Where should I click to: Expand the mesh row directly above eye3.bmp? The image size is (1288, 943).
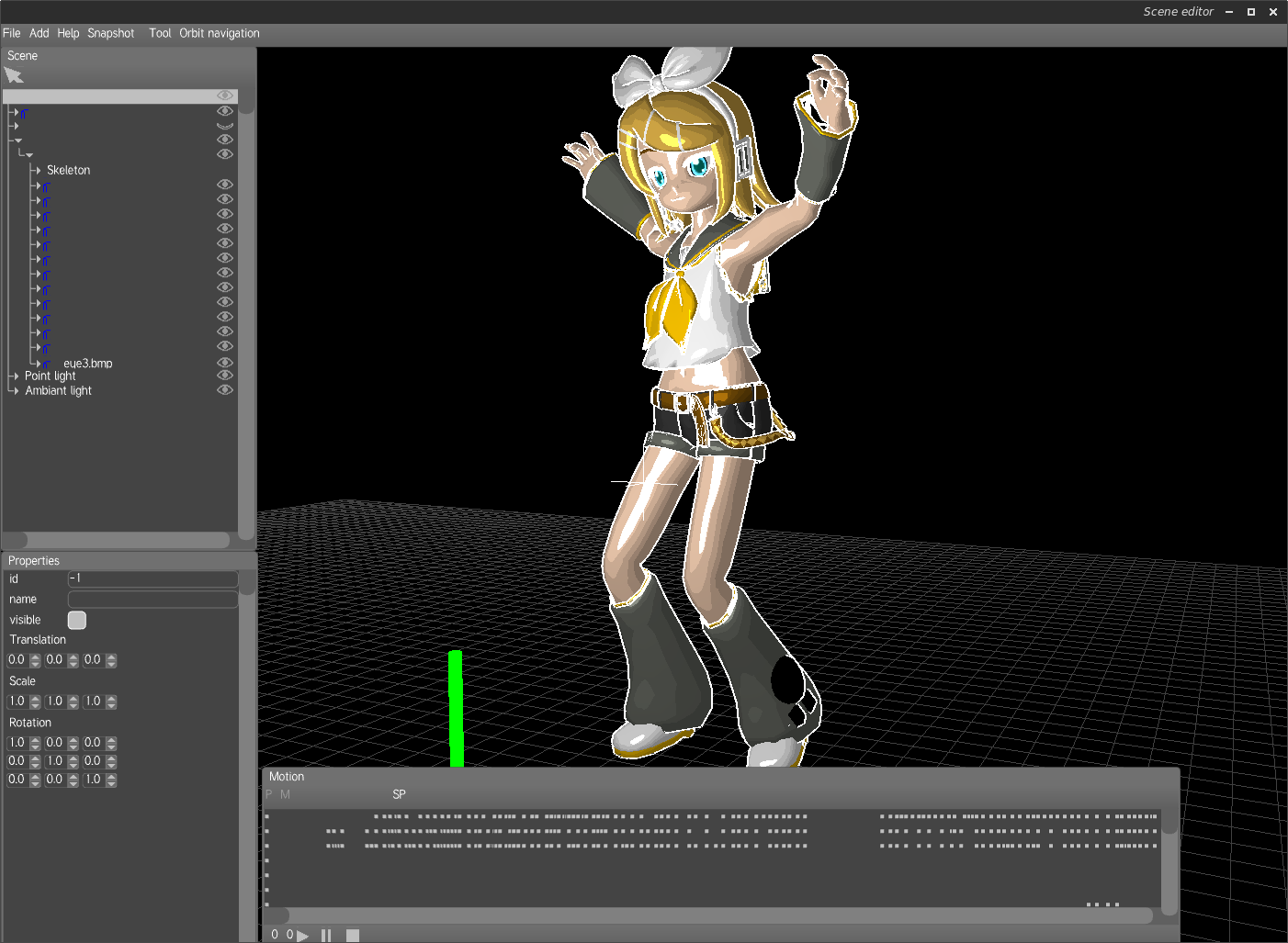coord(38,348)
